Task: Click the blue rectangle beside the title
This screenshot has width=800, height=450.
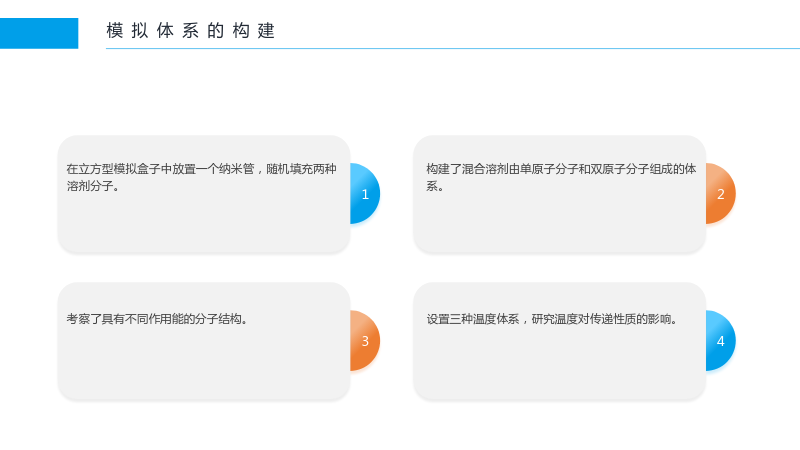Action: coord(39,33)
